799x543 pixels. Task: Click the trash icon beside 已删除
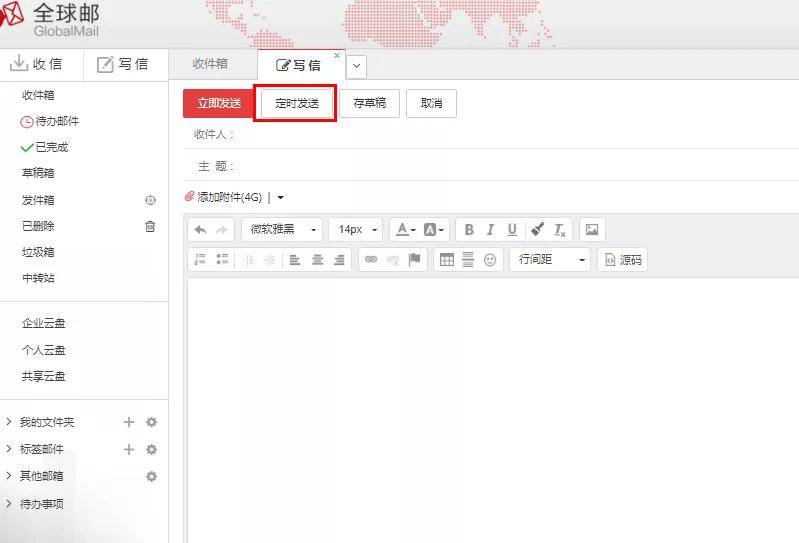(151, 226)
